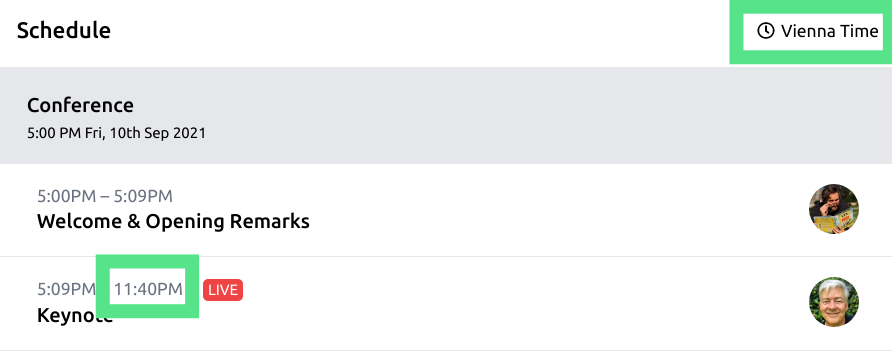Click the highlighted 11:40PM end time
892x361 pixels.
(x=148, y=289)
